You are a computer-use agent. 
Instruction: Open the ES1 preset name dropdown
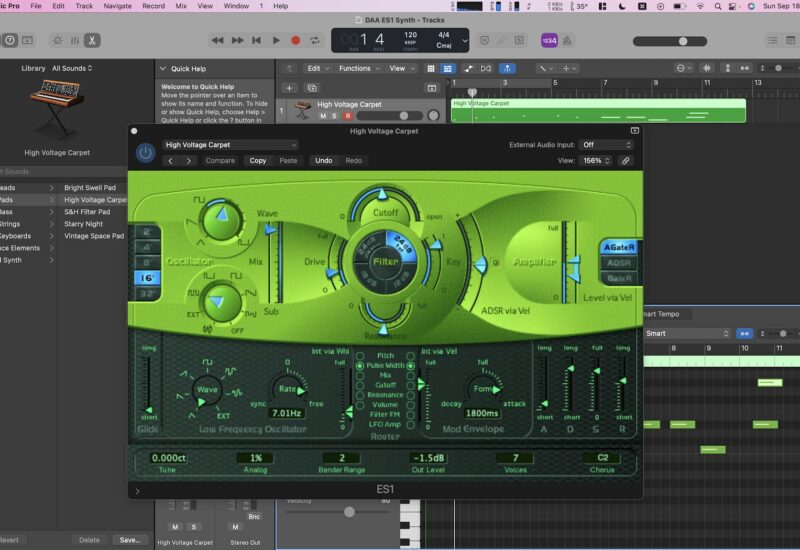pos(230,145)
